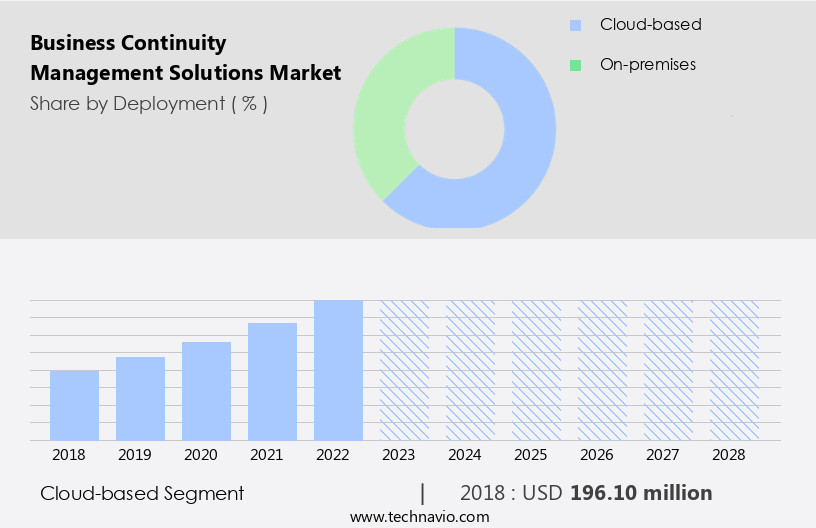The width and height of the screenshot is (816, 528).
Task: Click the green On-premises legend swatch
Action: coord(575,65)
